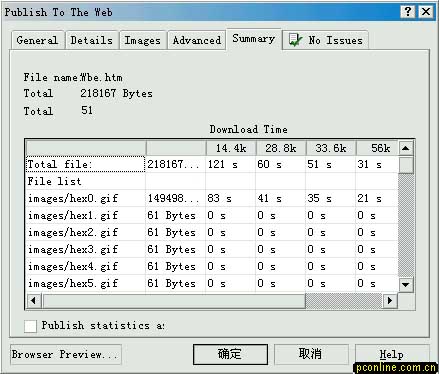
Task: Click the horizontal scrollbar thumb
Action: (x=173, y=301)
